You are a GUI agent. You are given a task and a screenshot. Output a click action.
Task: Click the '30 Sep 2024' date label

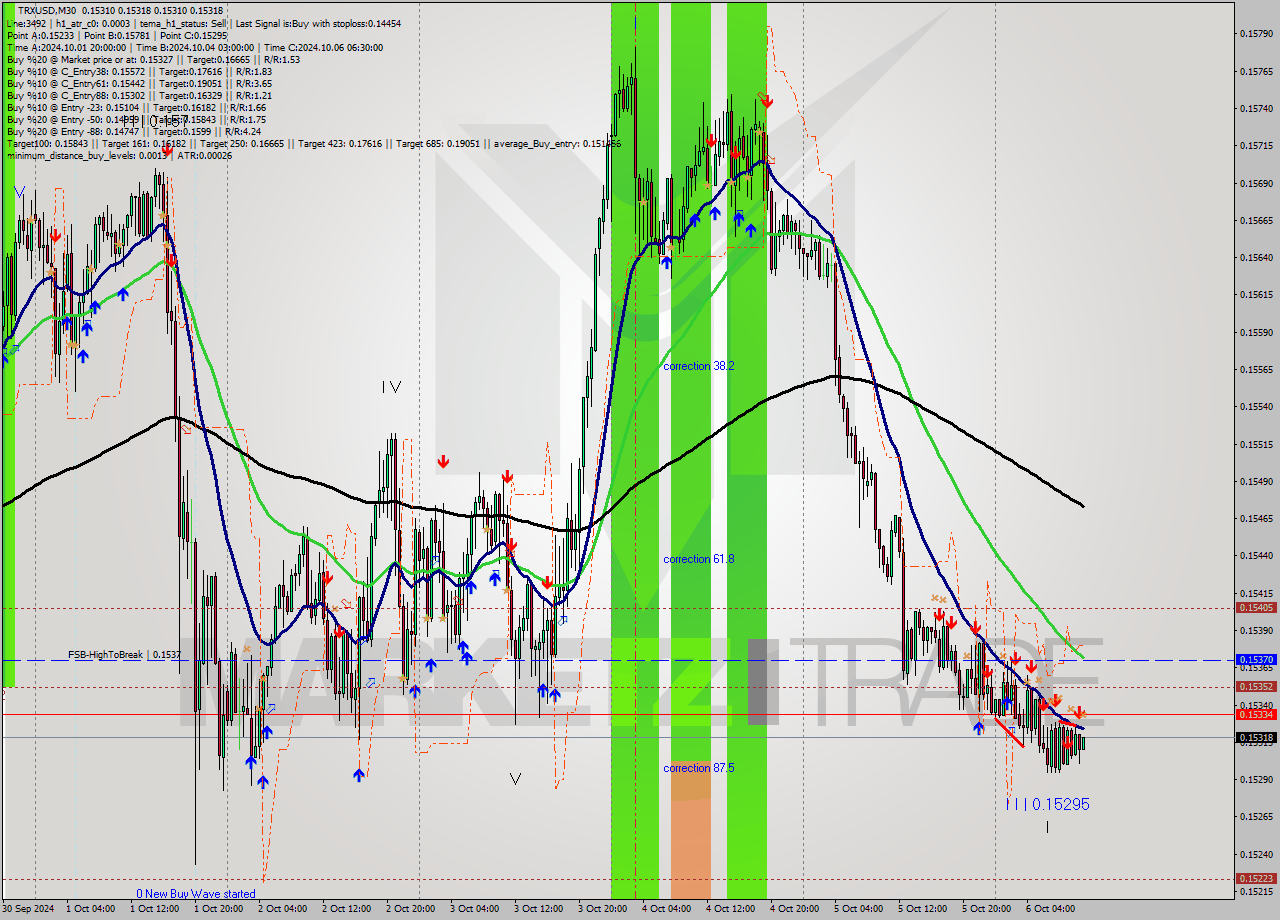pyautogui.click(x=28, y=909)
